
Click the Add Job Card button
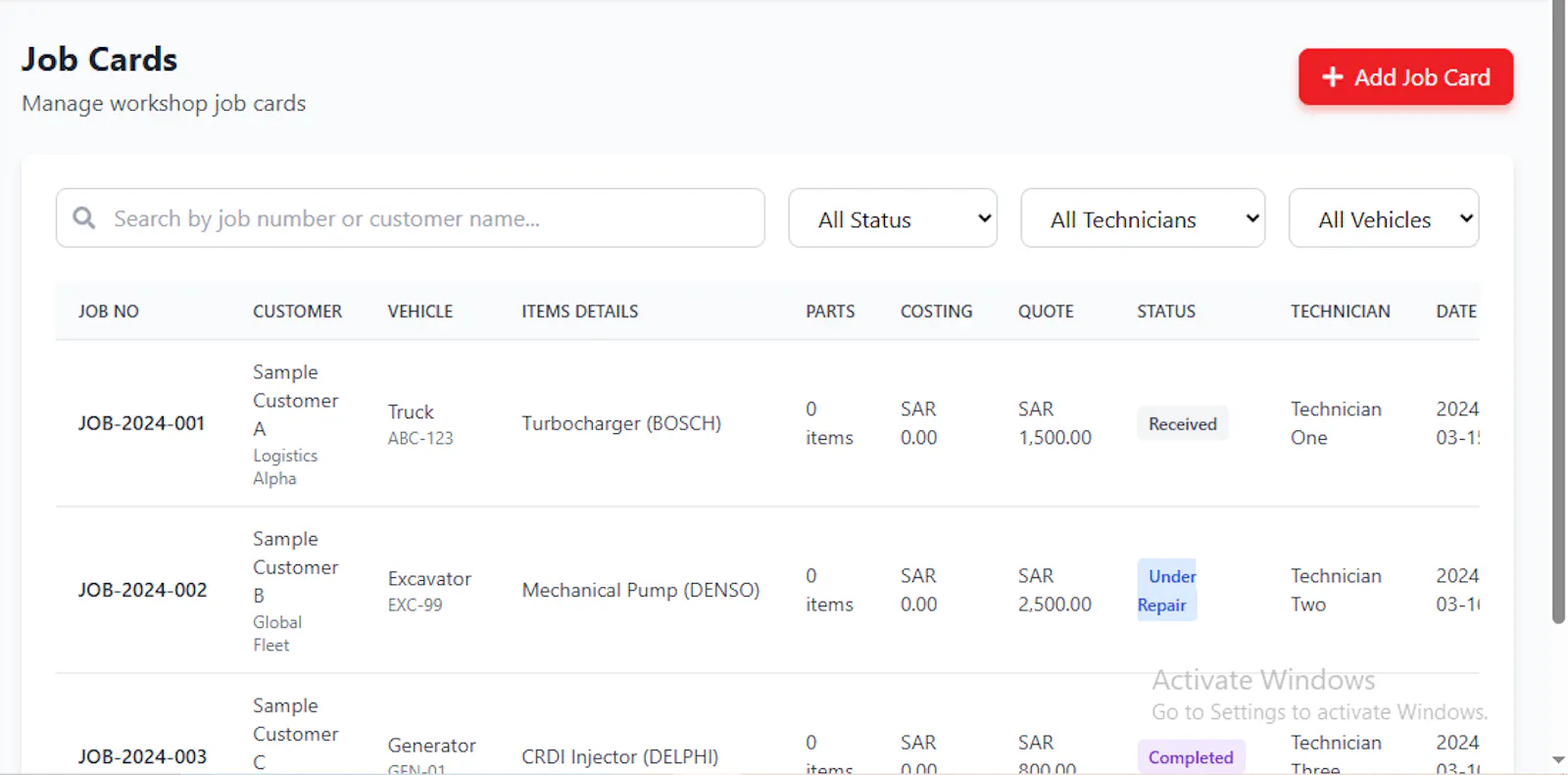[1405, 76]
